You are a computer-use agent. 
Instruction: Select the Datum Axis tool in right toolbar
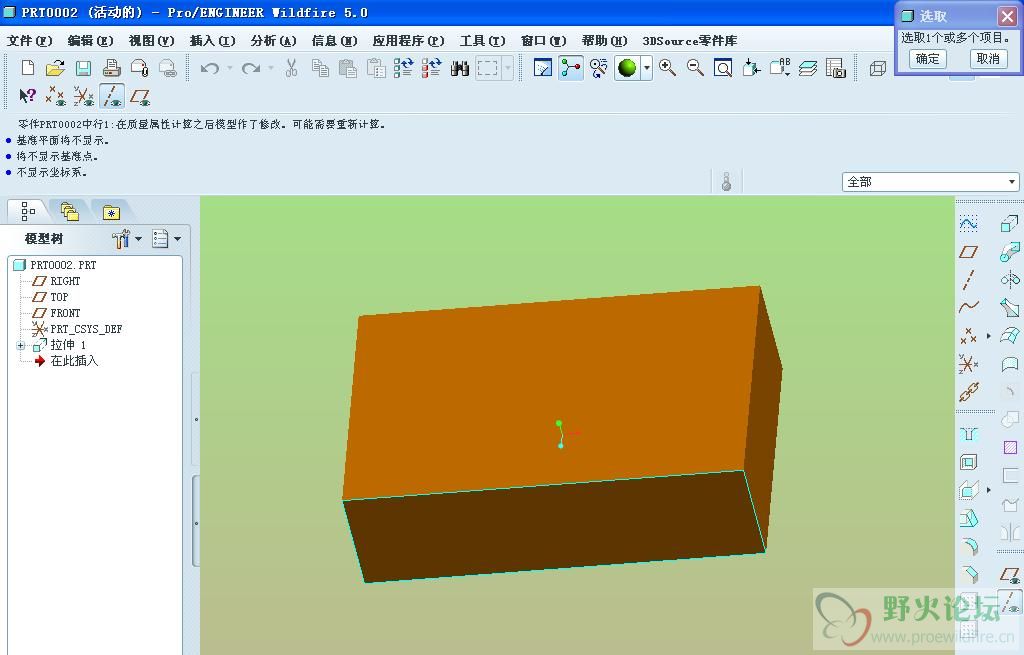click(968, 280)
